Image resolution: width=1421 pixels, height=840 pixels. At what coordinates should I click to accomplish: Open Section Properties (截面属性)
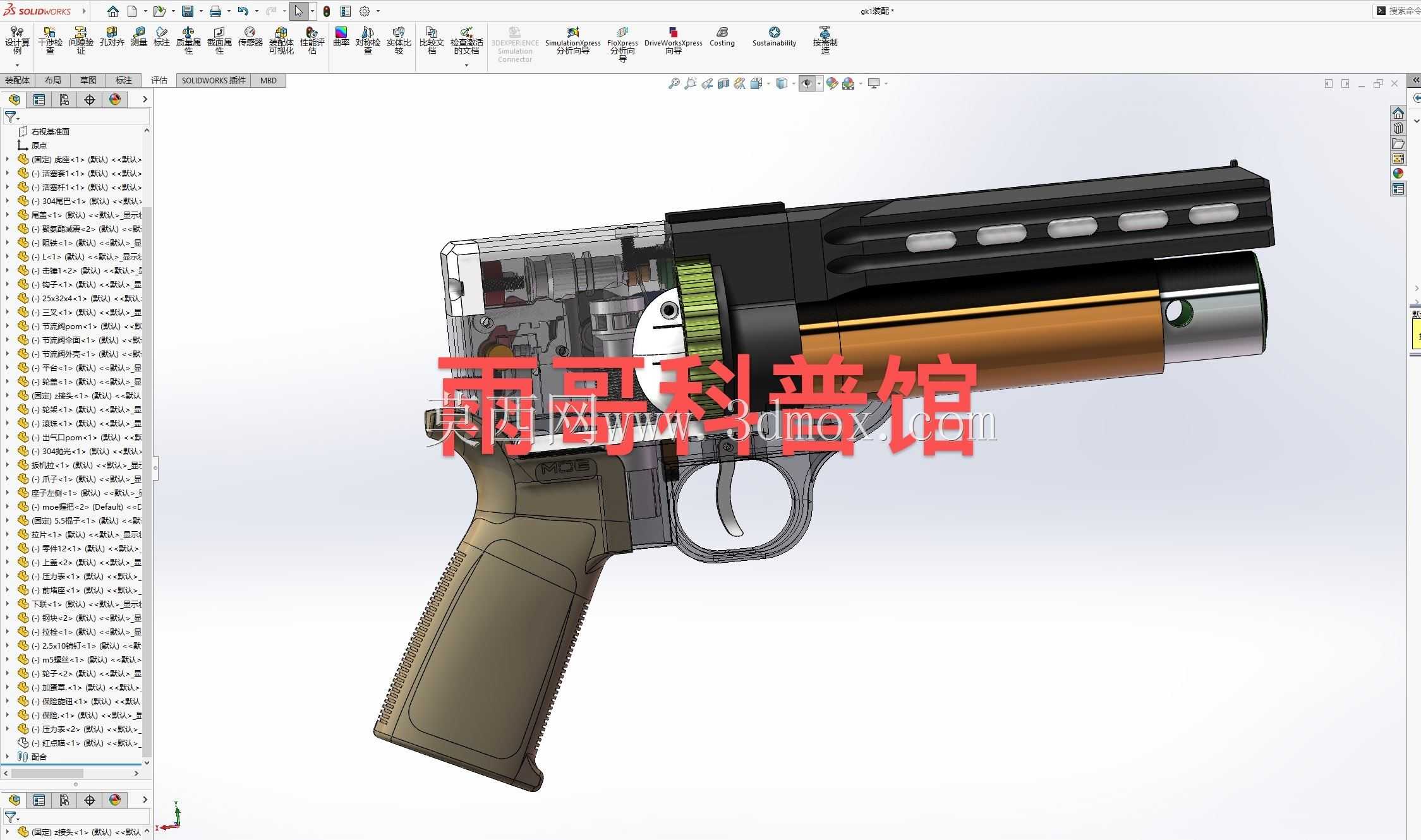coord(219,40)
